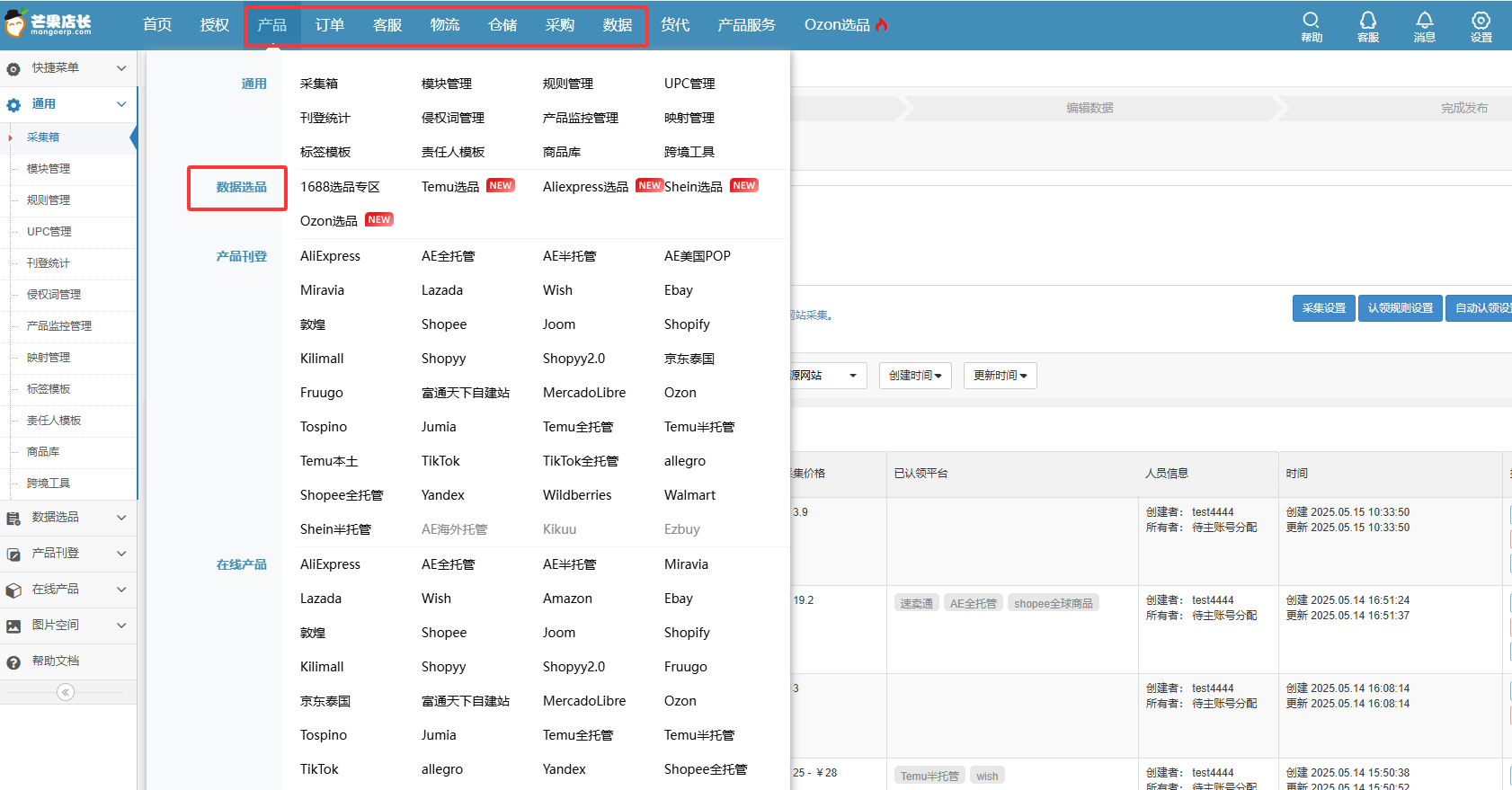Open the 物流 top menu

[x=445, y=24]
